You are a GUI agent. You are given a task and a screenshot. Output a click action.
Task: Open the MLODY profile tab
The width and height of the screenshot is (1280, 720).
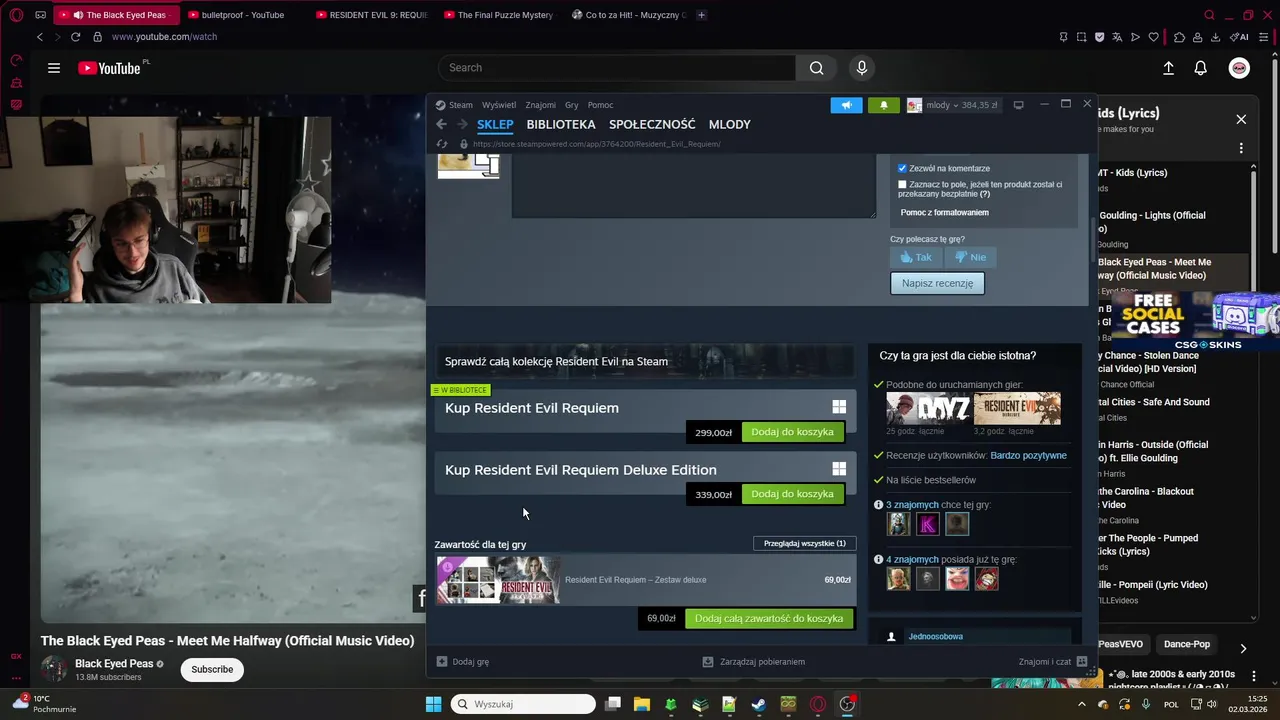tap(729, 125)
